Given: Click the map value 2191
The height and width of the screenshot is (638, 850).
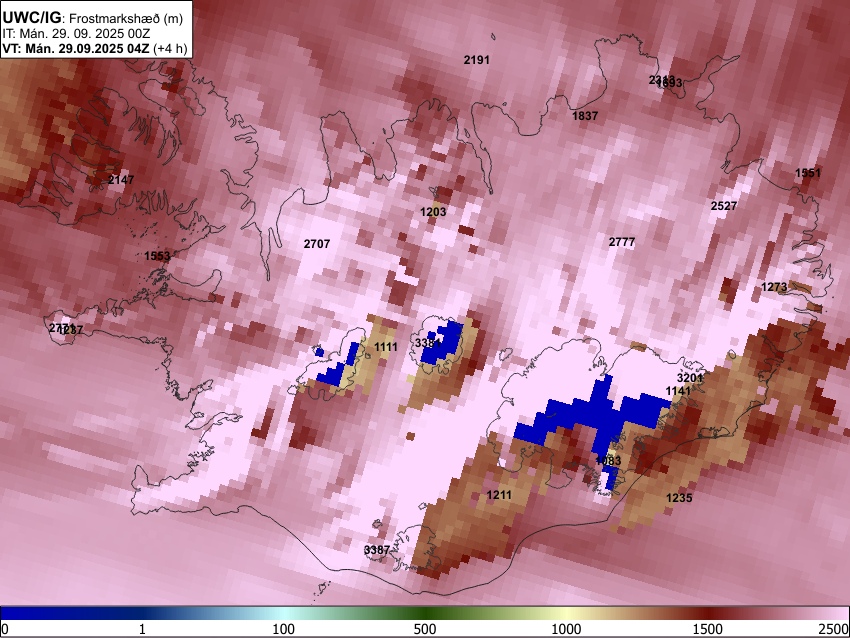Looking at the screenshot, I should [476, 60].
